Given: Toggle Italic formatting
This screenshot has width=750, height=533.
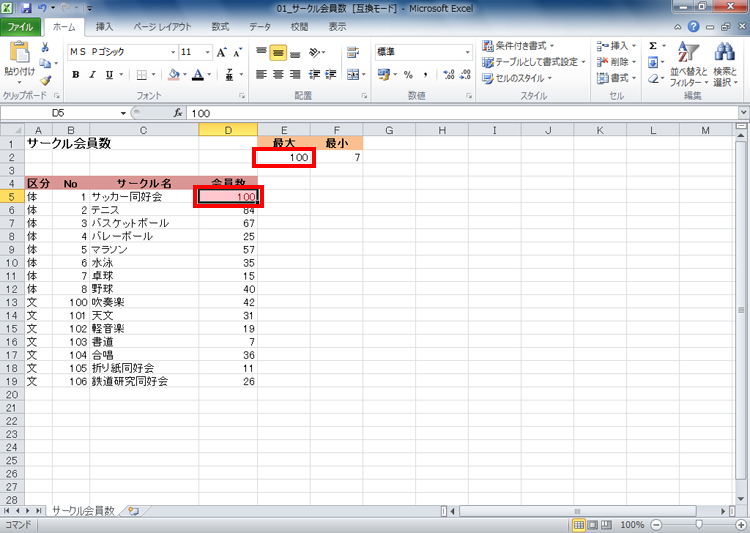Looking at the screenshot, I should click(x=92, y=75).
